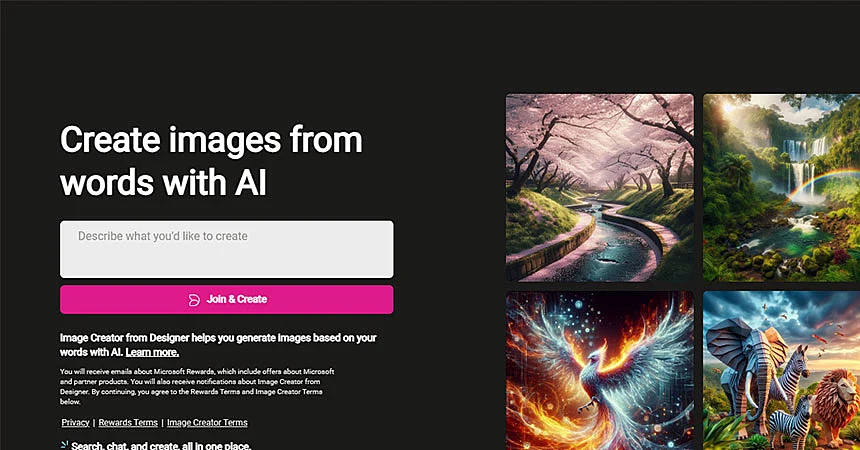Open the Privacy link
860x450 pixels.
75,423
